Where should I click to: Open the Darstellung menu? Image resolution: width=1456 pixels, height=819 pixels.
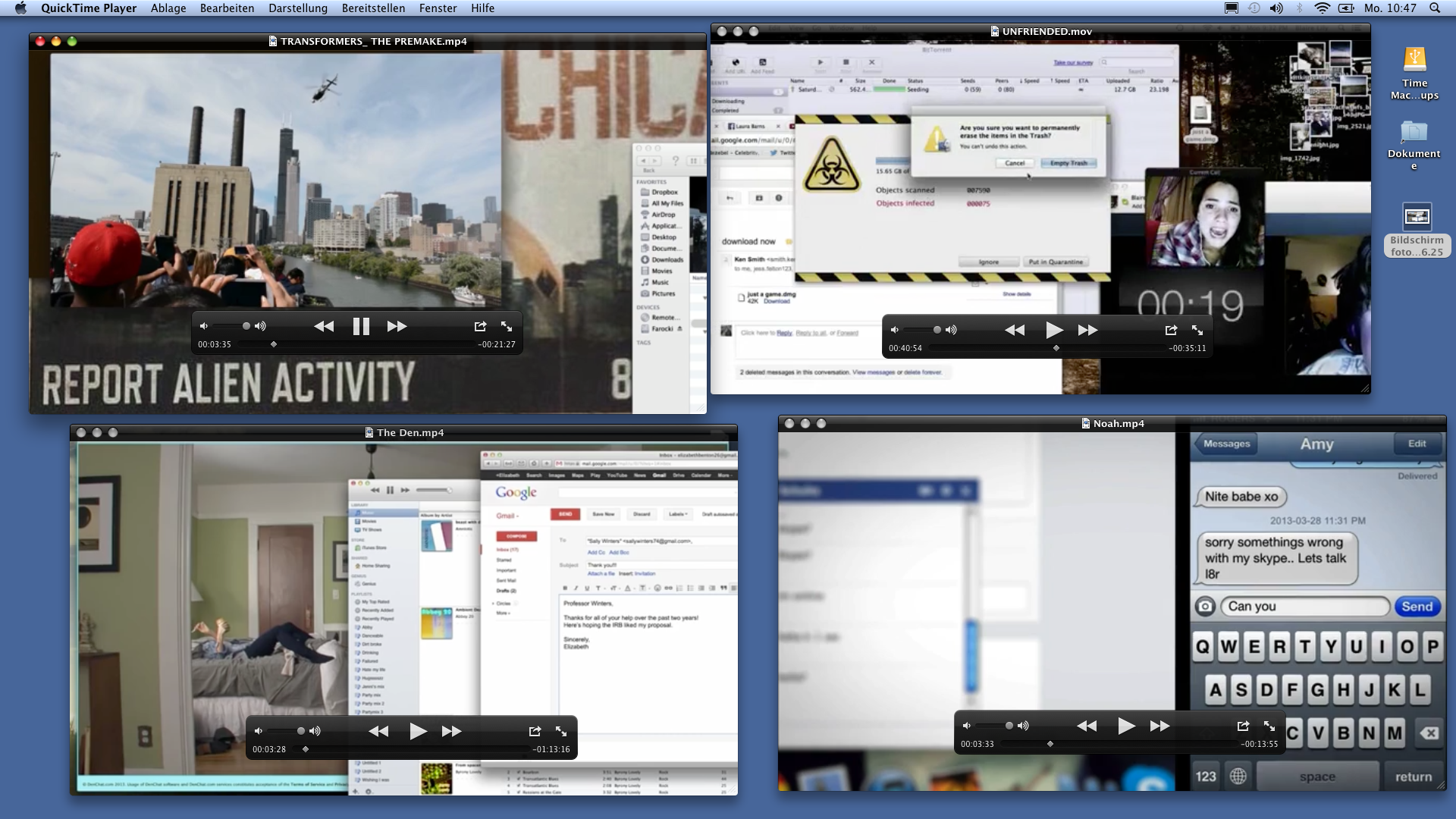click(x=298, y=8)
